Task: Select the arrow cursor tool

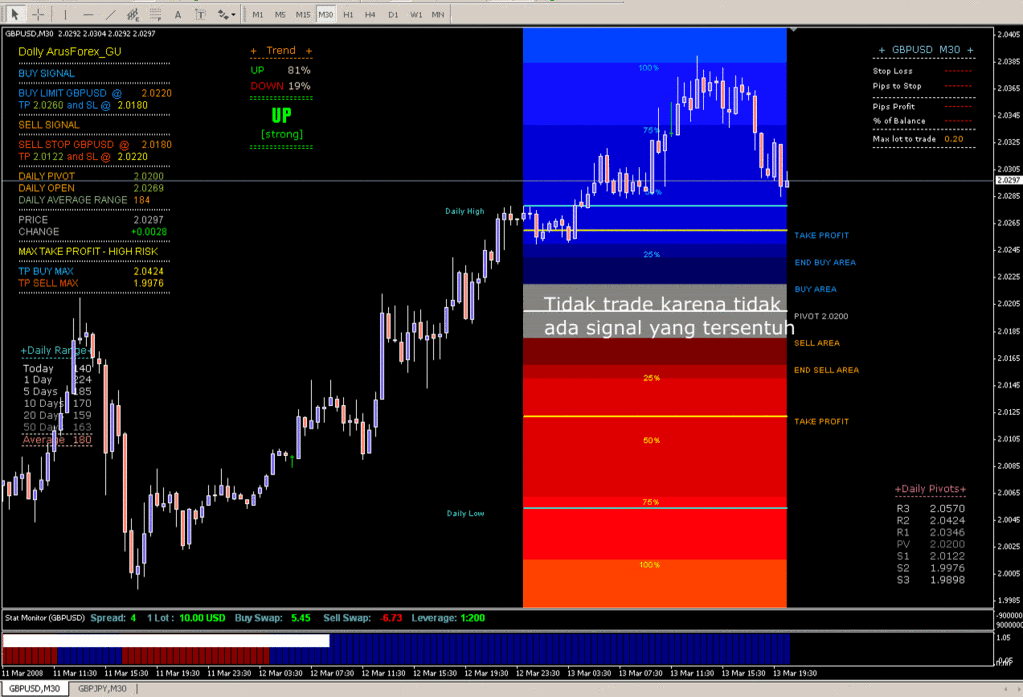Action: point(15,14)
